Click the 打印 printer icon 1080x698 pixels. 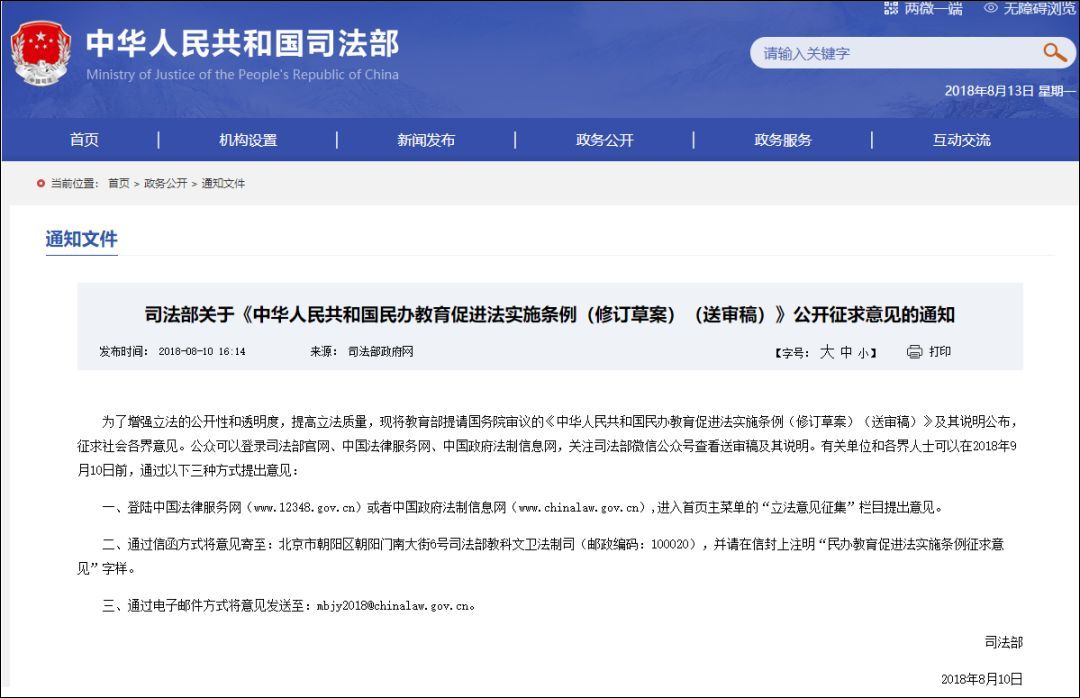[912, 352]
